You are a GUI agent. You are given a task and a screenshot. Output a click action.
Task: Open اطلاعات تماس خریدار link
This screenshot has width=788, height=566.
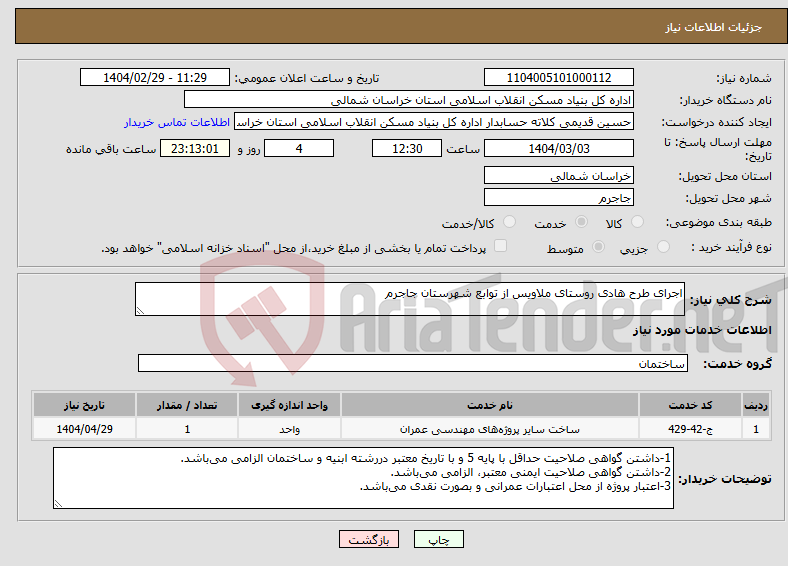(x=177, y=122)
